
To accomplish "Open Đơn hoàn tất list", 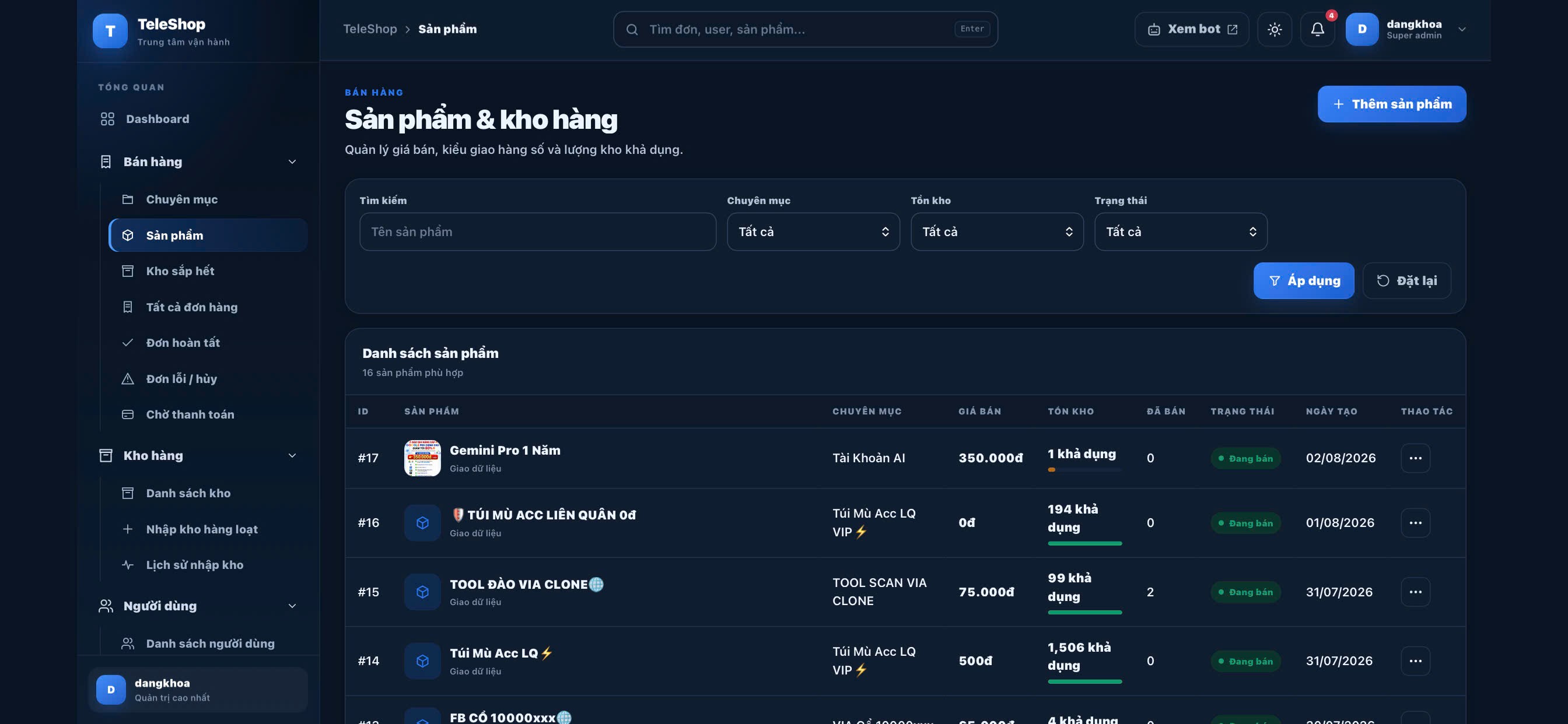I will 208,343.
